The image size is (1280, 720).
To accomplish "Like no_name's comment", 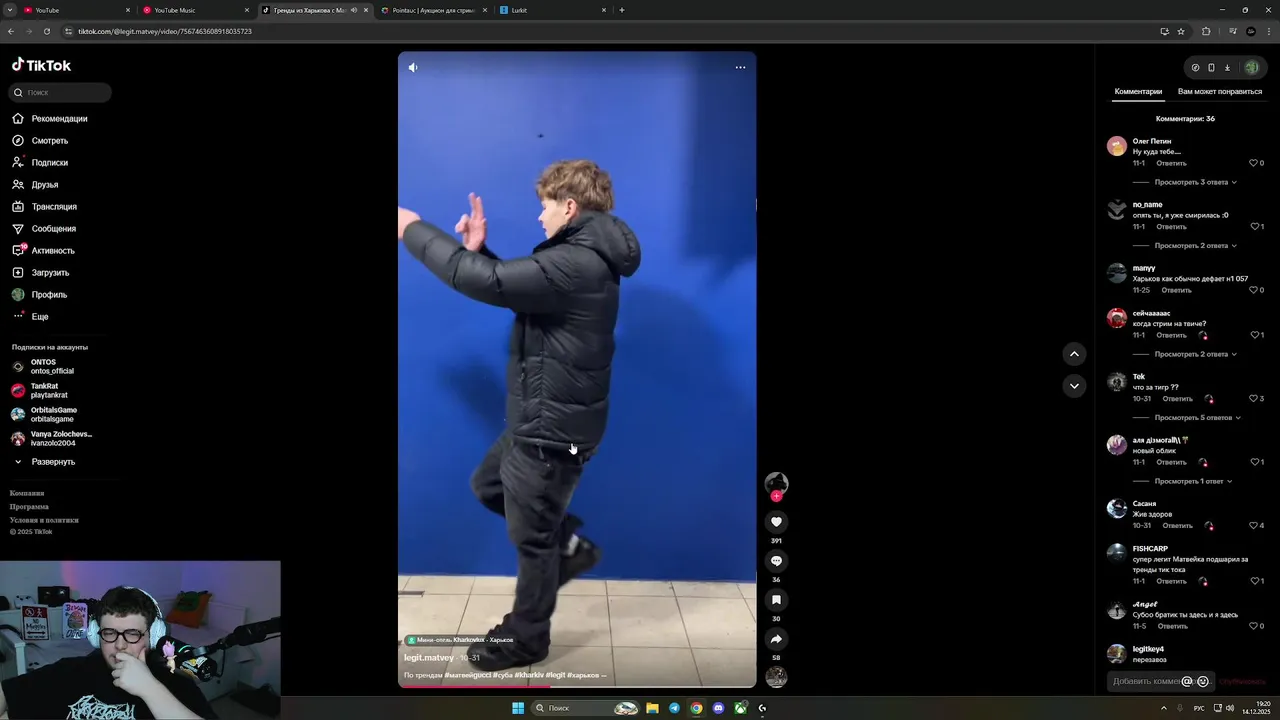I will 1254,226.
